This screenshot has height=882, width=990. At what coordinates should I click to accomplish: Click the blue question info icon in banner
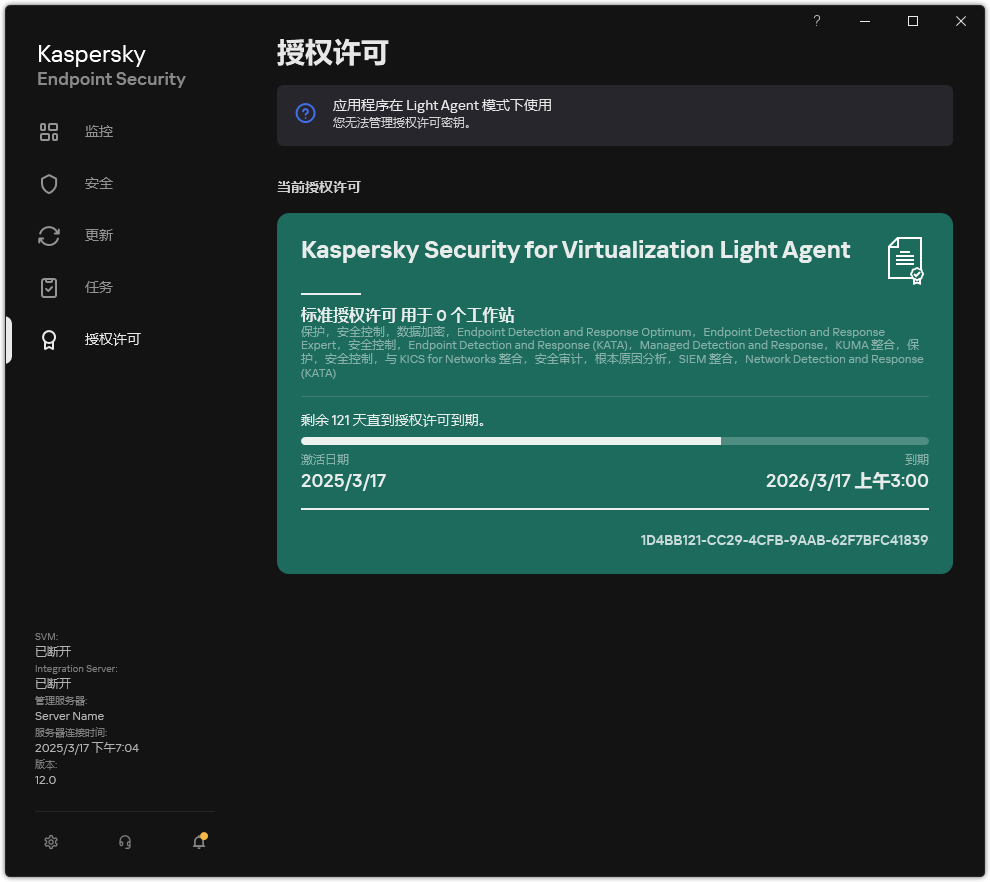click(x=305, y=113)
